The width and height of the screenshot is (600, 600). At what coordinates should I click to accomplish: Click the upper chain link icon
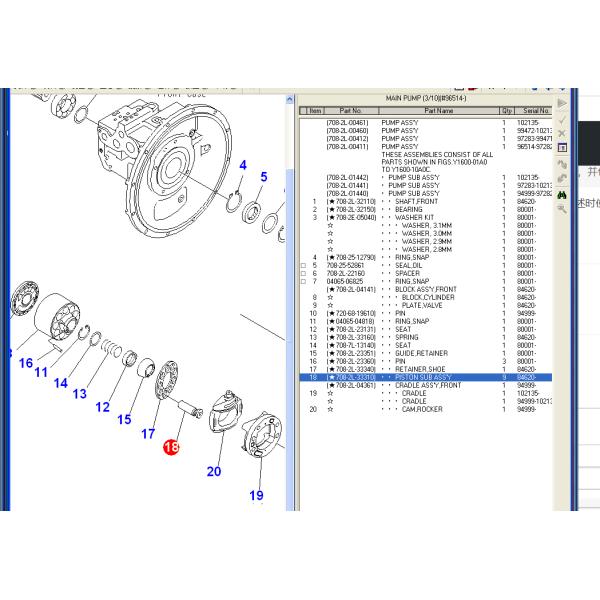tap(562, 163)
